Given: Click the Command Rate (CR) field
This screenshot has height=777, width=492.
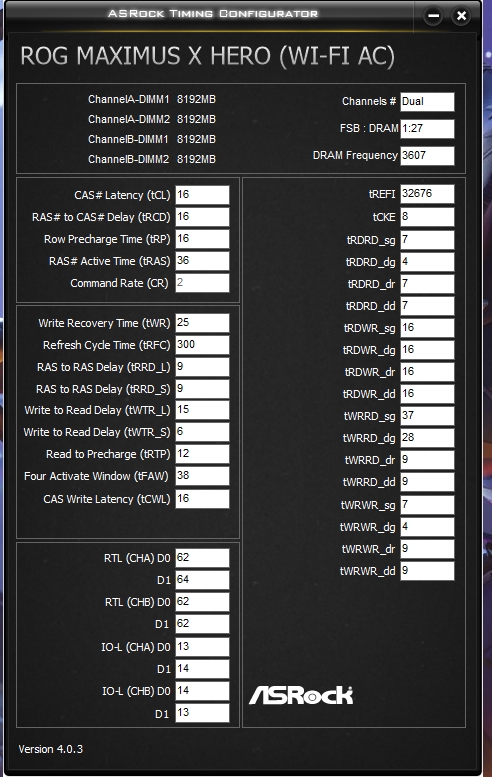Looking at the screenshot, I should [x=202, y=283].
